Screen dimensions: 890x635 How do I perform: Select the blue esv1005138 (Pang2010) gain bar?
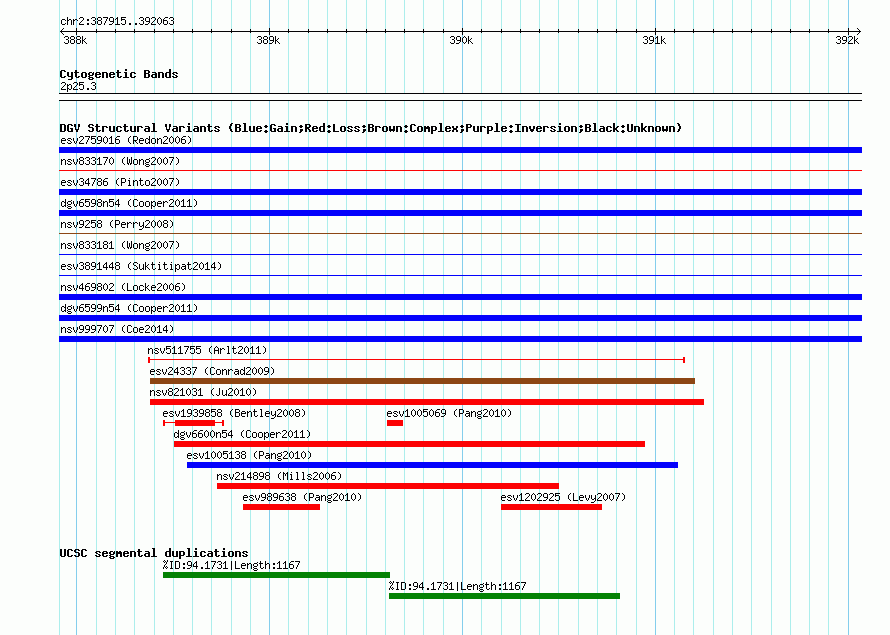tap(433, 465)
